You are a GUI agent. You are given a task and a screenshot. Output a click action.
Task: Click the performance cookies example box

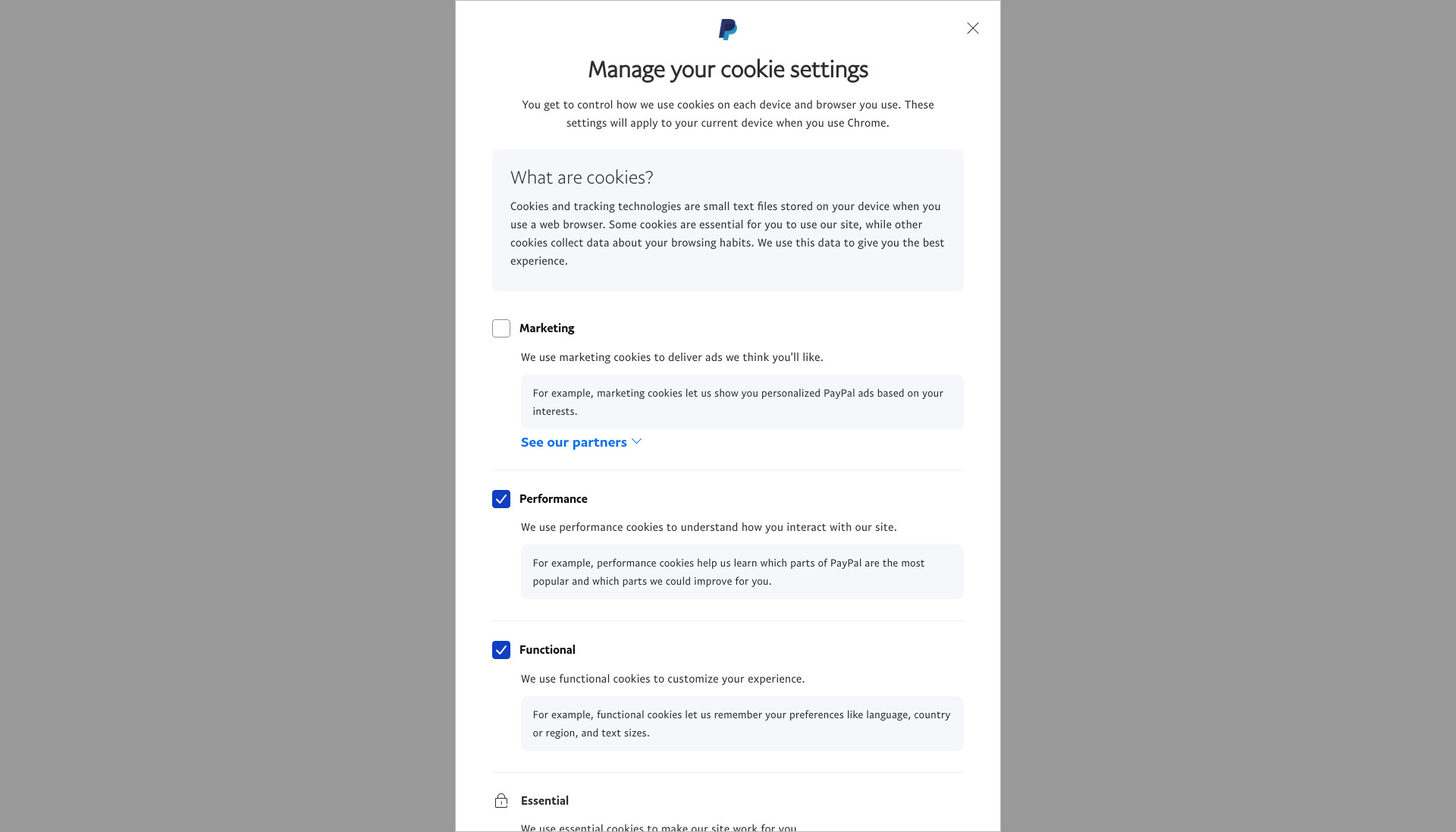[742, 572]
